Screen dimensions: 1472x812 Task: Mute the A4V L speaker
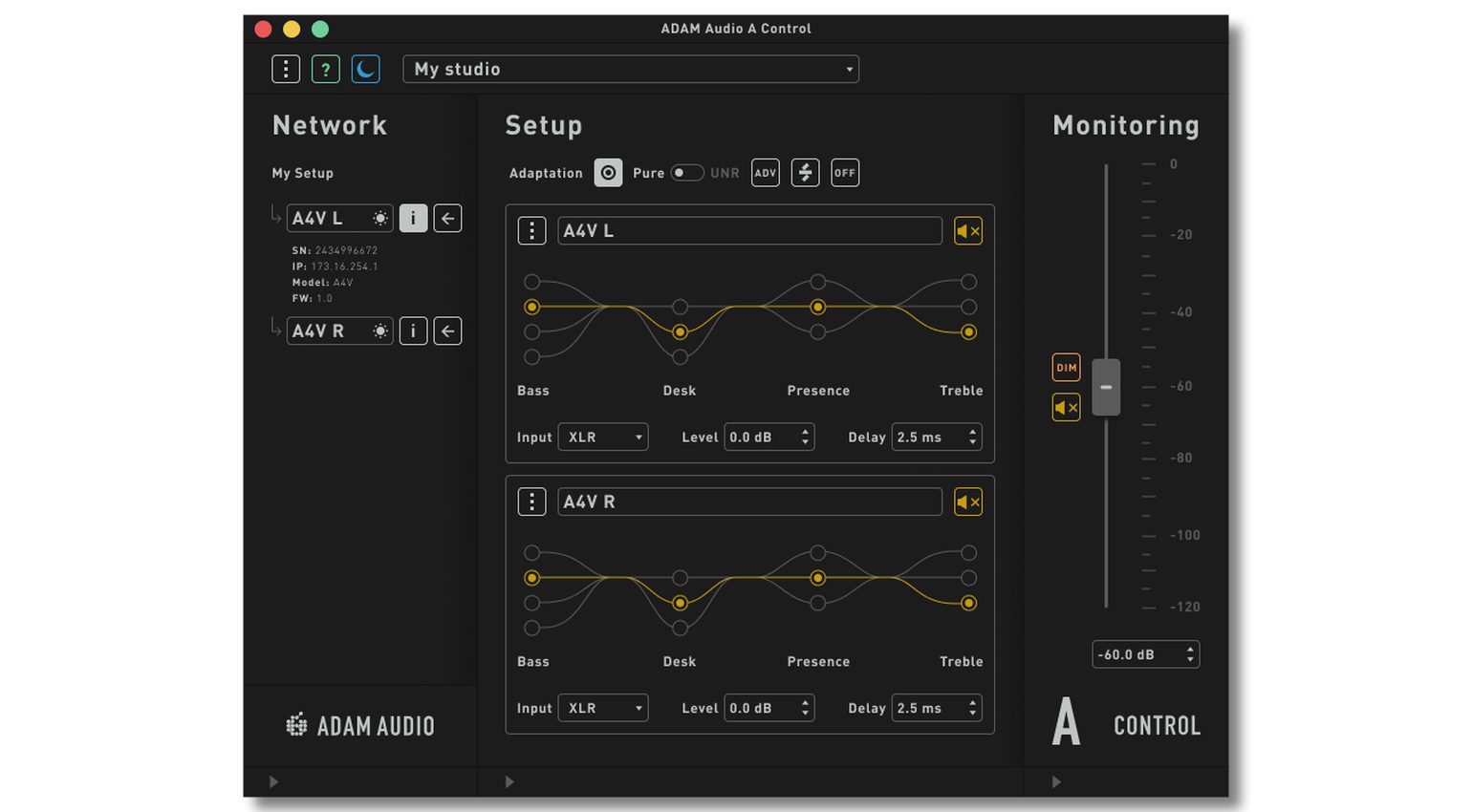968,231
